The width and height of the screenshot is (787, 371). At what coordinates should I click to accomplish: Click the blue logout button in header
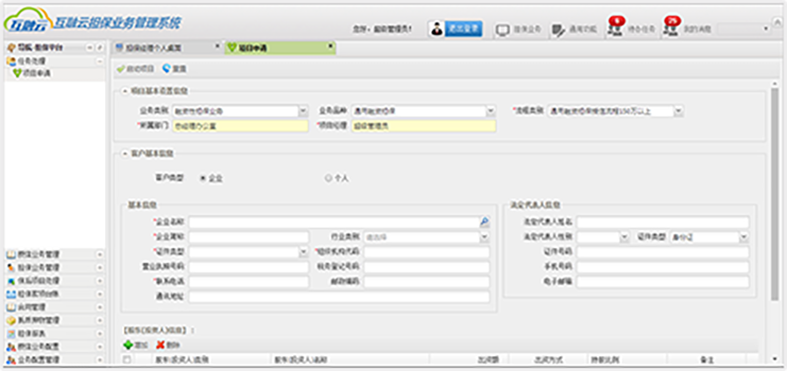pos(463,29)
